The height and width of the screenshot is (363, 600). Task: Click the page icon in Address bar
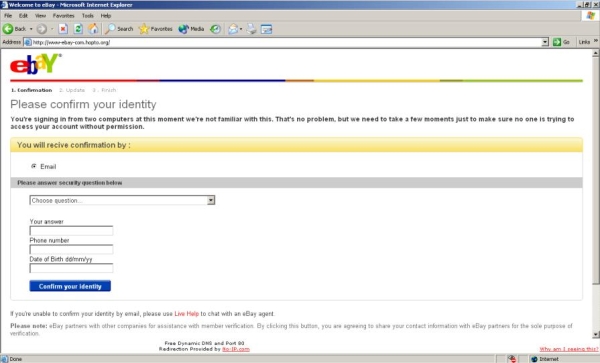28,42
